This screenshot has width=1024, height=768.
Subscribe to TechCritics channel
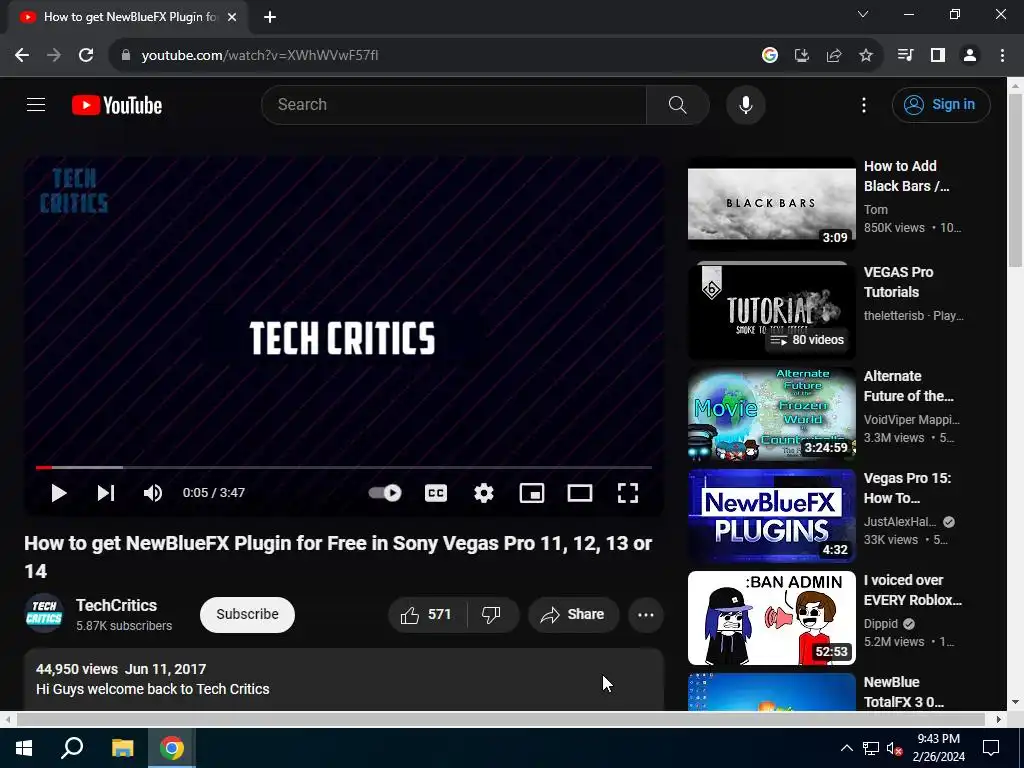pos(248,615)
